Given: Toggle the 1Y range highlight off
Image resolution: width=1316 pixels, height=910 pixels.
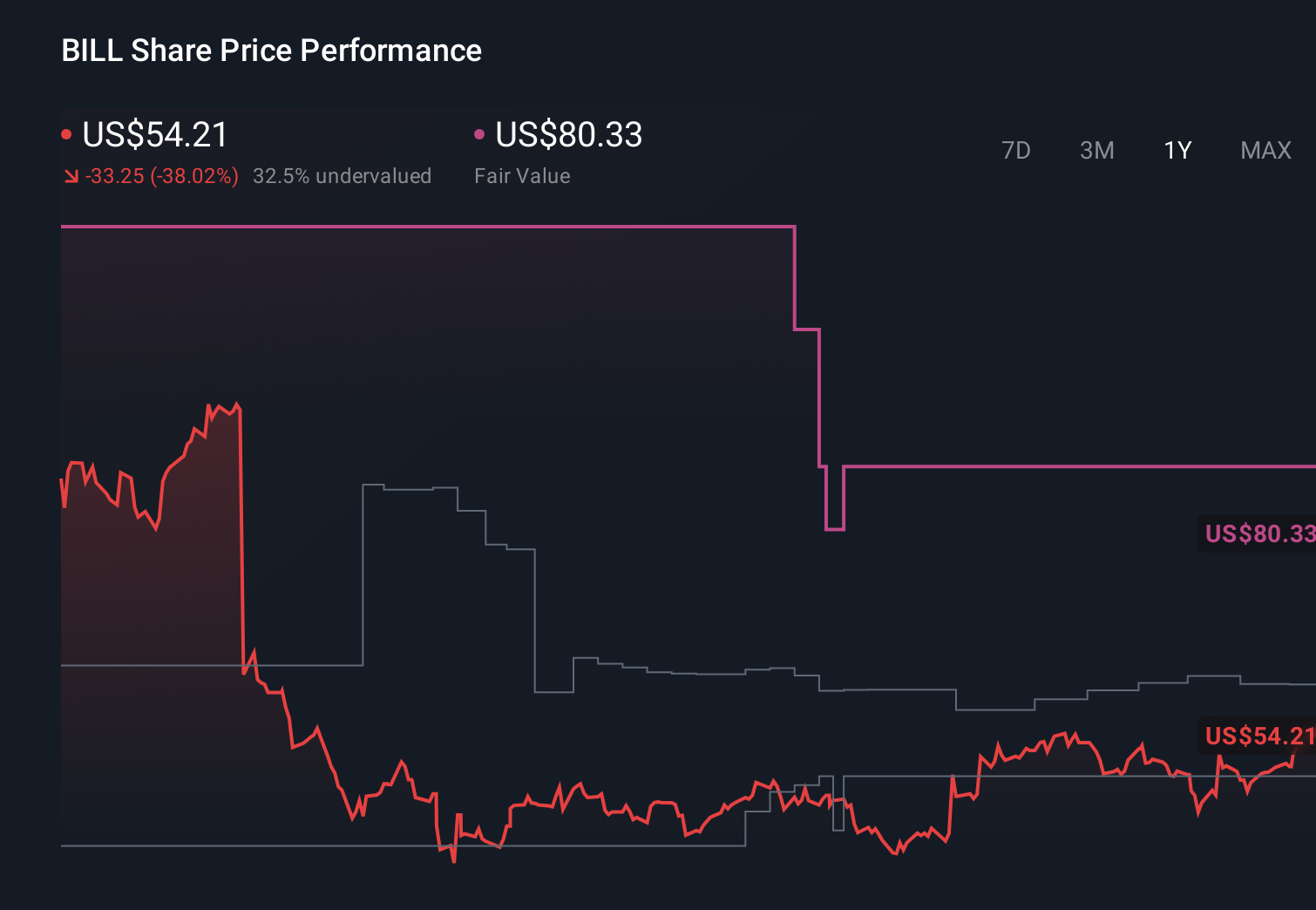Looking at the screenshot, I should click(x=1177, y=150).
